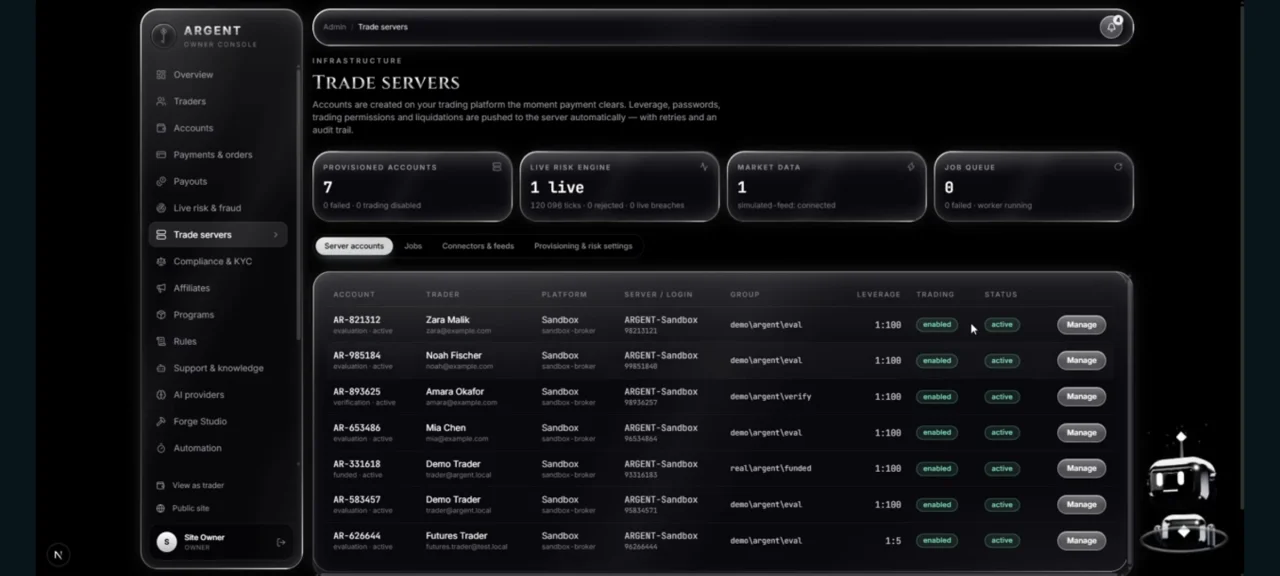The height and width of the screenshot is (576, 1280).
Task: Open the Connectors & feeds tab
Action: click(x=478, y=246)
